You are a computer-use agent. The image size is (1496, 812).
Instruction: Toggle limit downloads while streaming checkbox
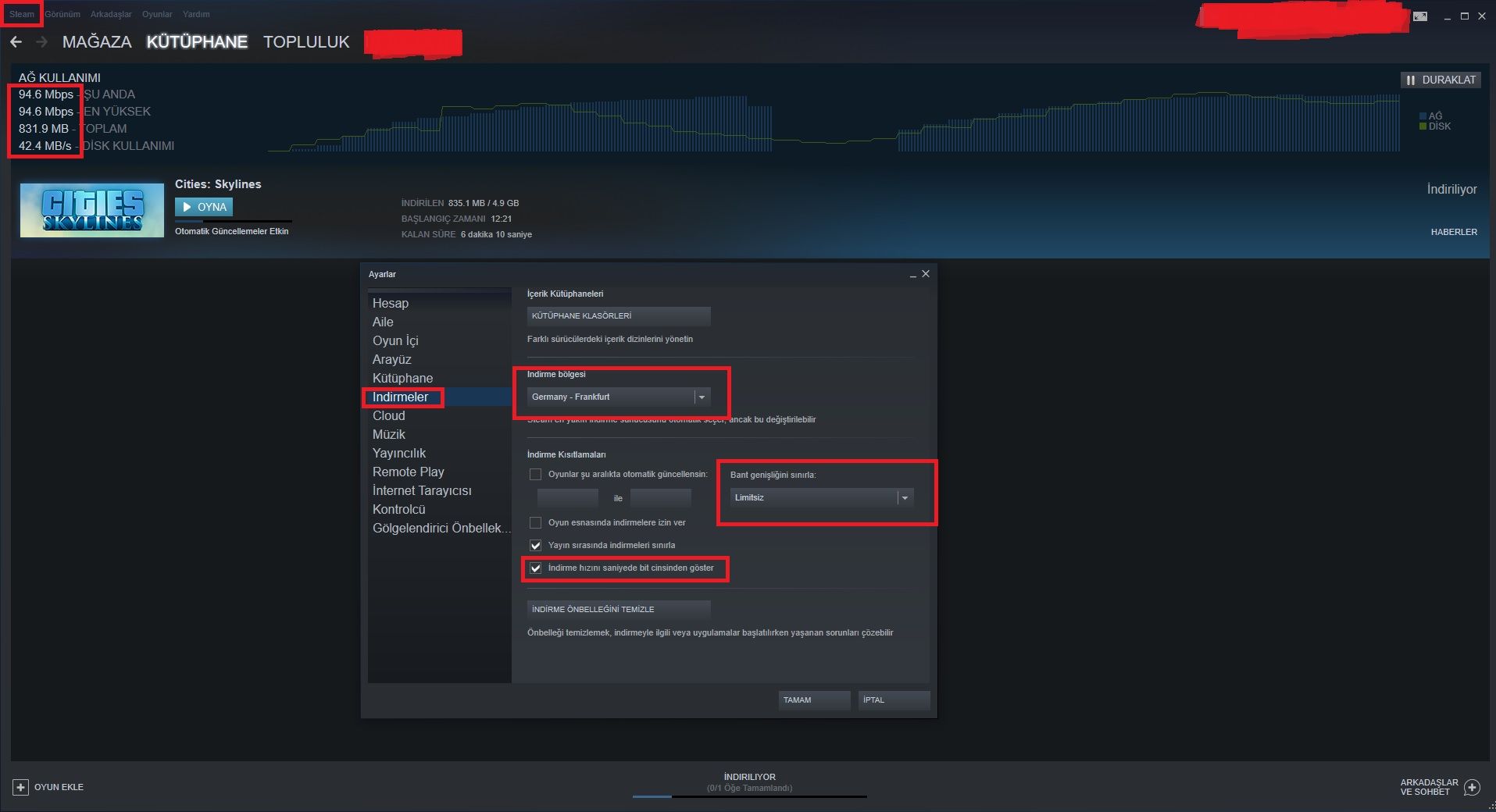535,545
